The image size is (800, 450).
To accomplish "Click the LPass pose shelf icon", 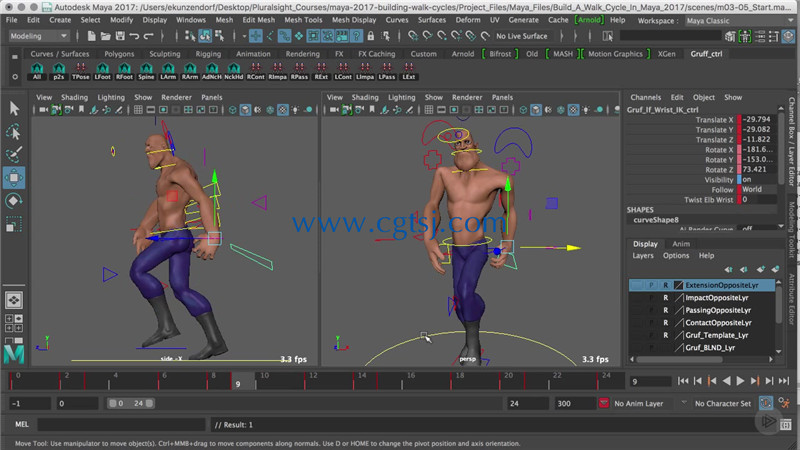I will (387, 71).
